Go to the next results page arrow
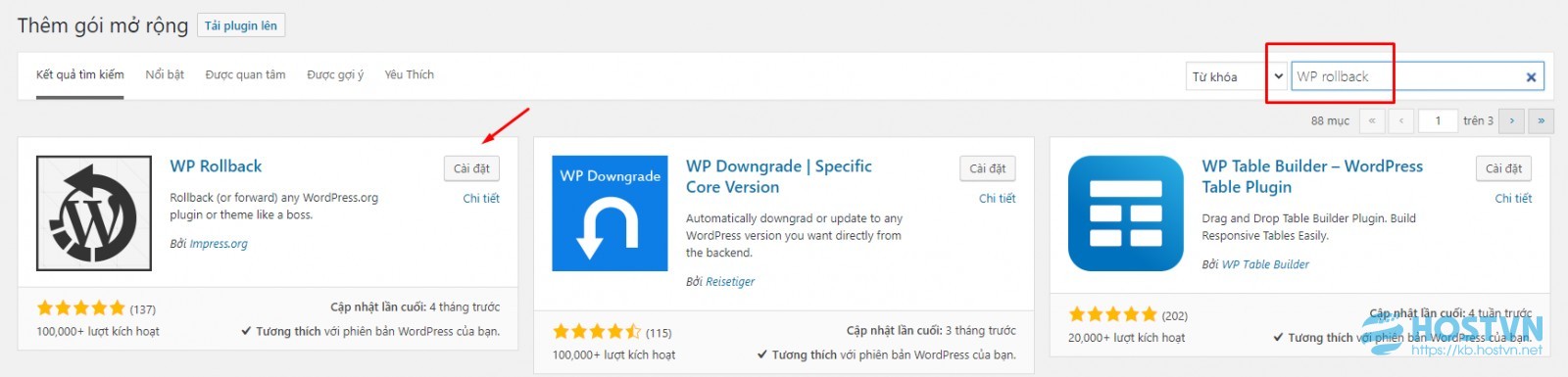The height and width of the screenshot is (377, 1568). click(1512, 120)
